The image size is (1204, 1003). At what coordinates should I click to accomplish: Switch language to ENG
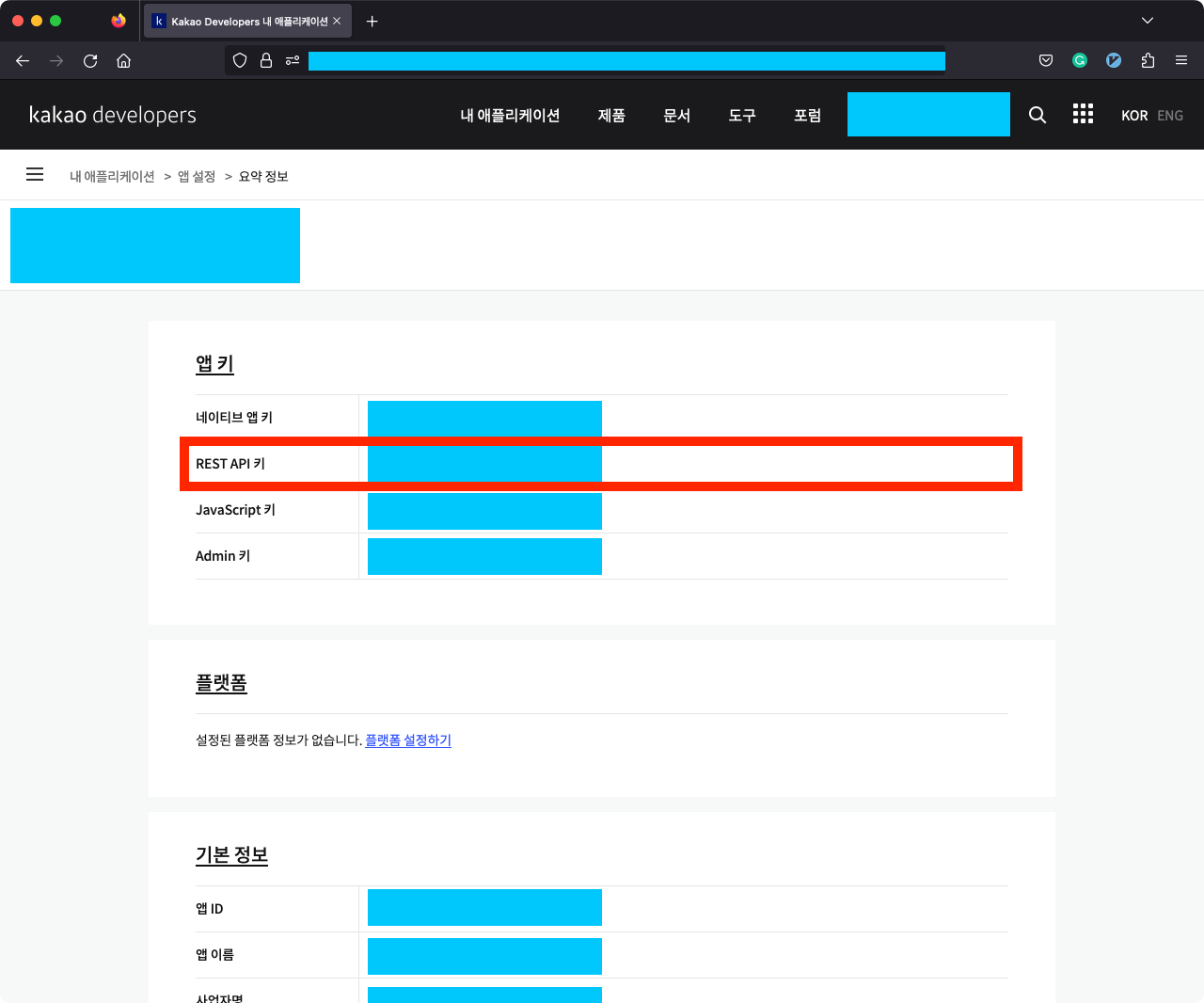point(1170,116)
